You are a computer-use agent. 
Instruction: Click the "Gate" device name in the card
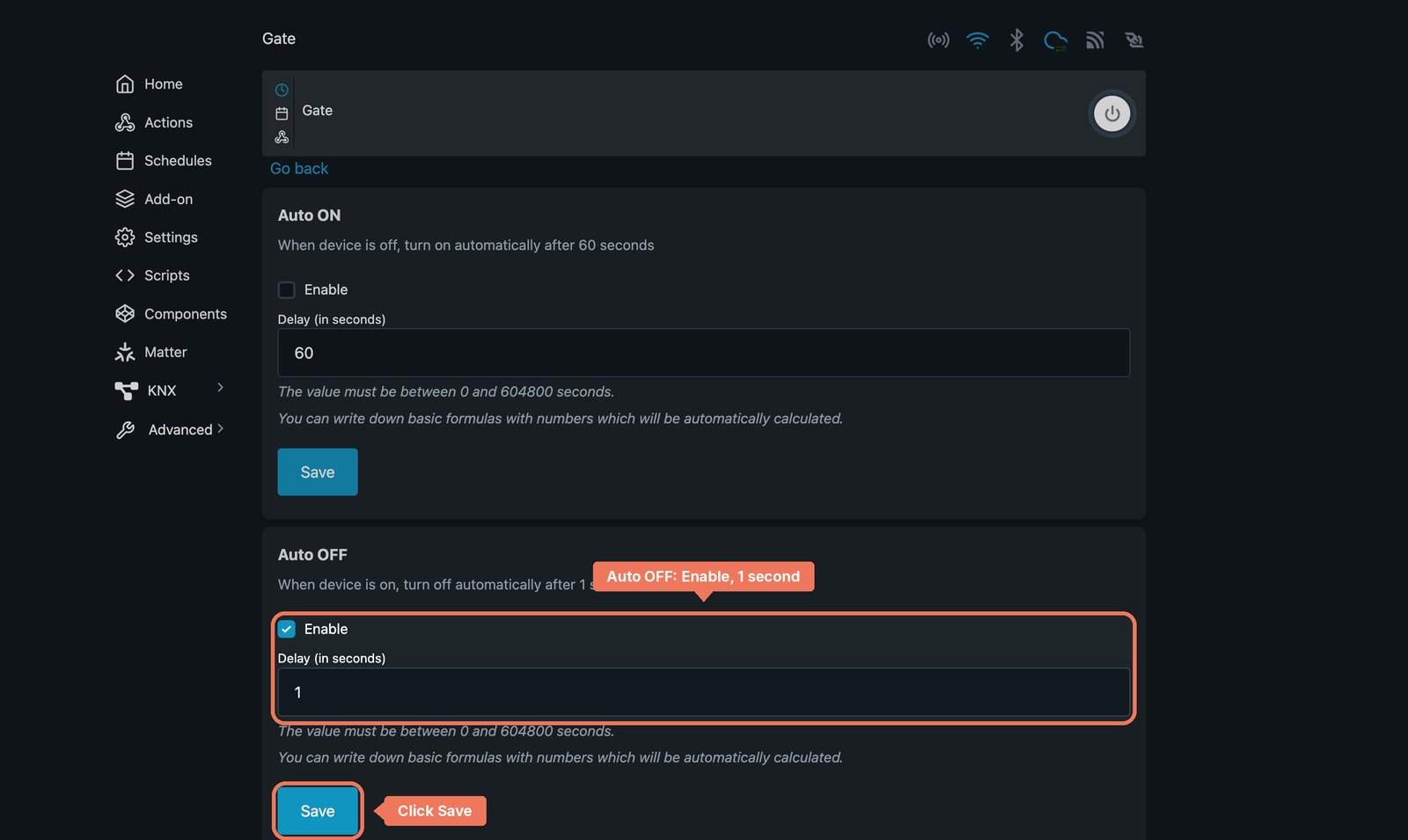click(318, 111)
